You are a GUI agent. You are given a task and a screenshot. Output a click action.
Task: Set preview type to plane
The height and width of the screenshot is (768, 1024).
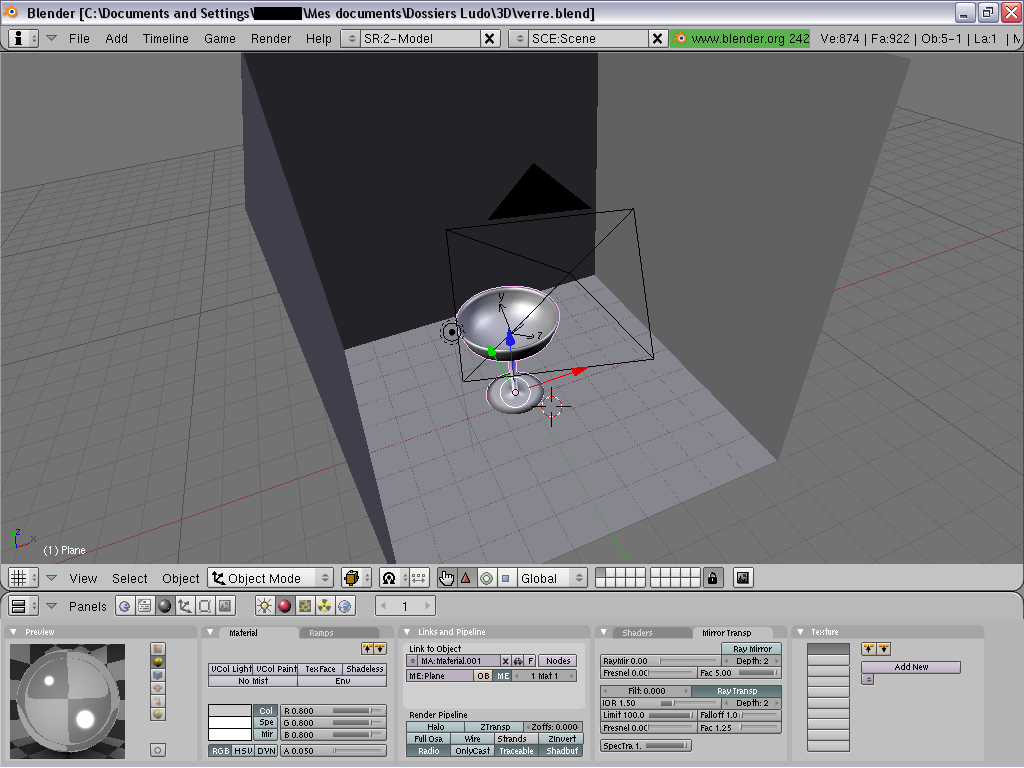click(x=157, y=648)
